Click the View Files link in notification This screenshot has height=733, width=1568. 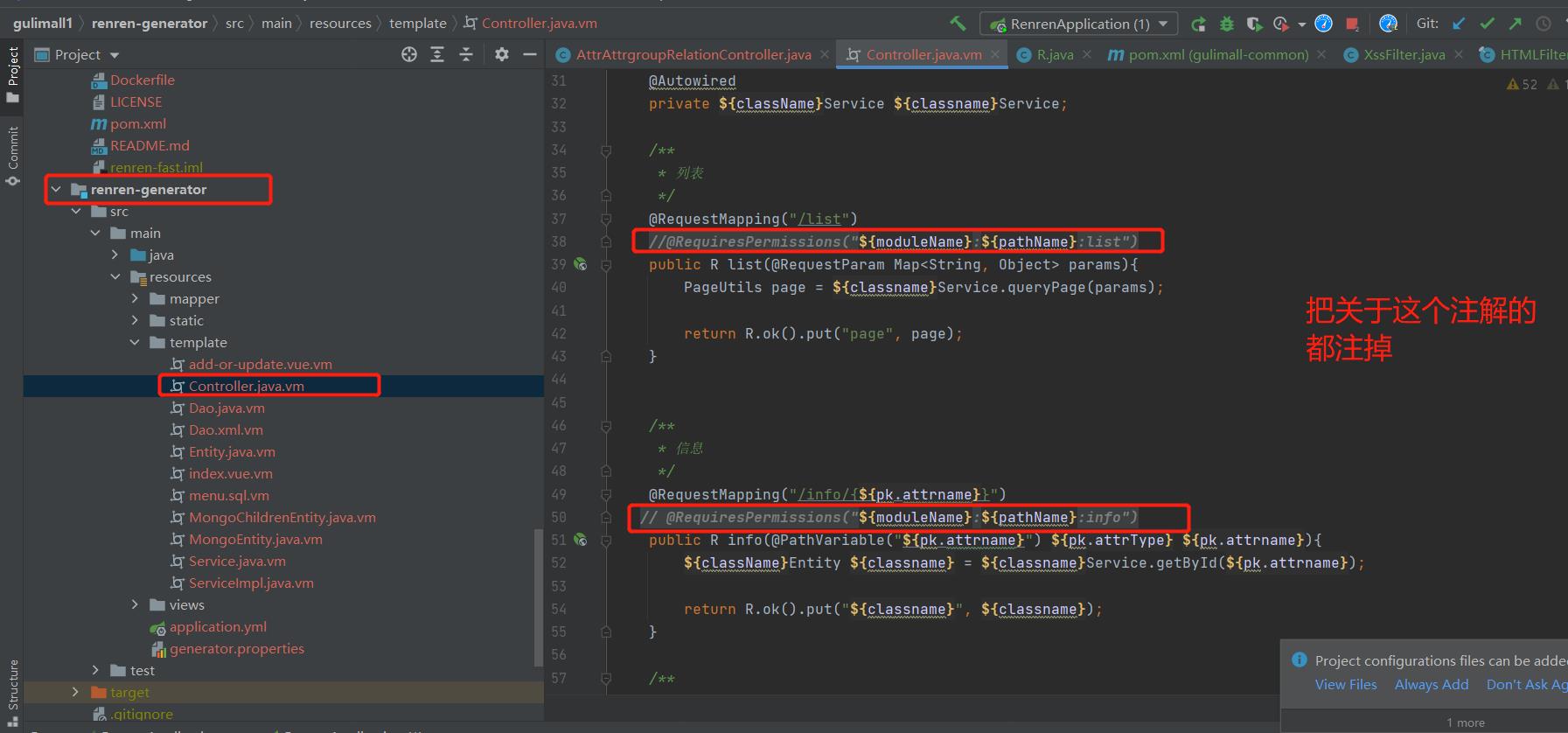pos(1346,684)
